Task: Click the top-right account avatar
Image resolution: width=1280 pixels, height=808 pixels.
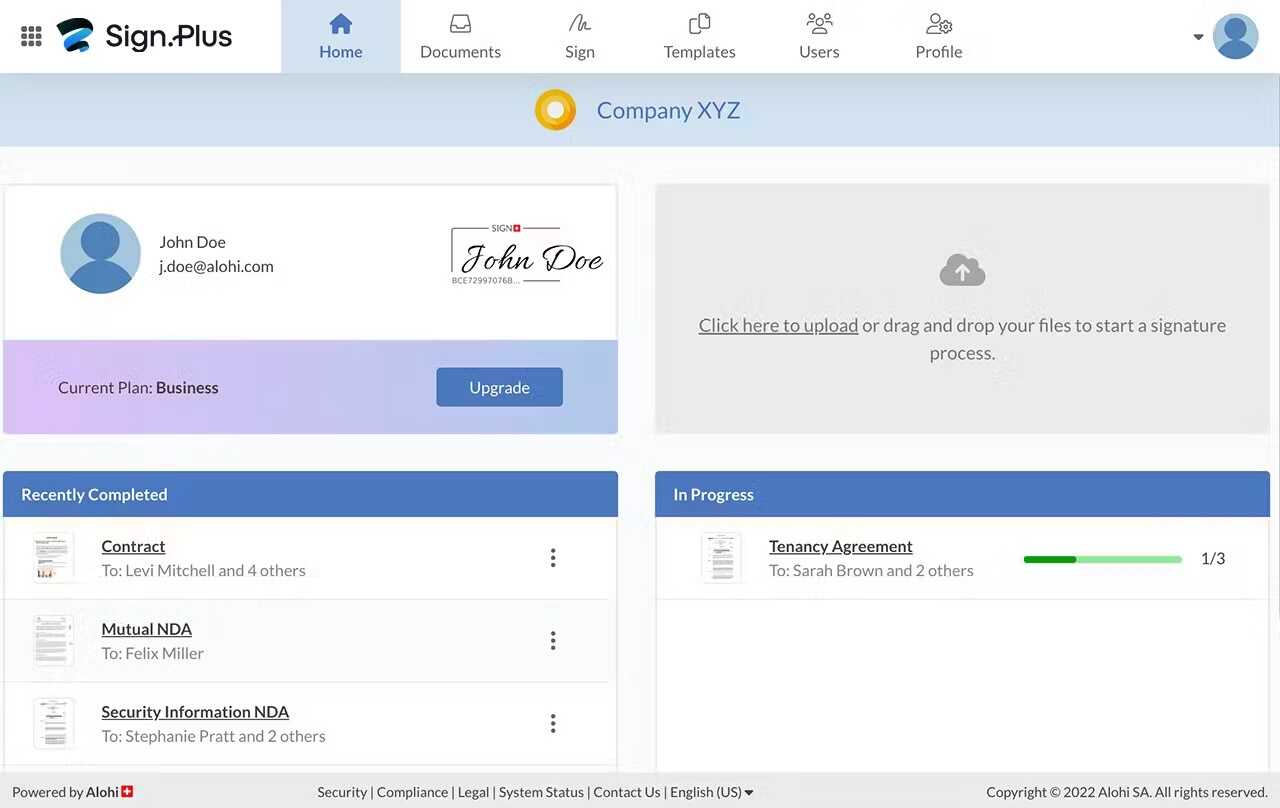Action: click(1235, 36)
